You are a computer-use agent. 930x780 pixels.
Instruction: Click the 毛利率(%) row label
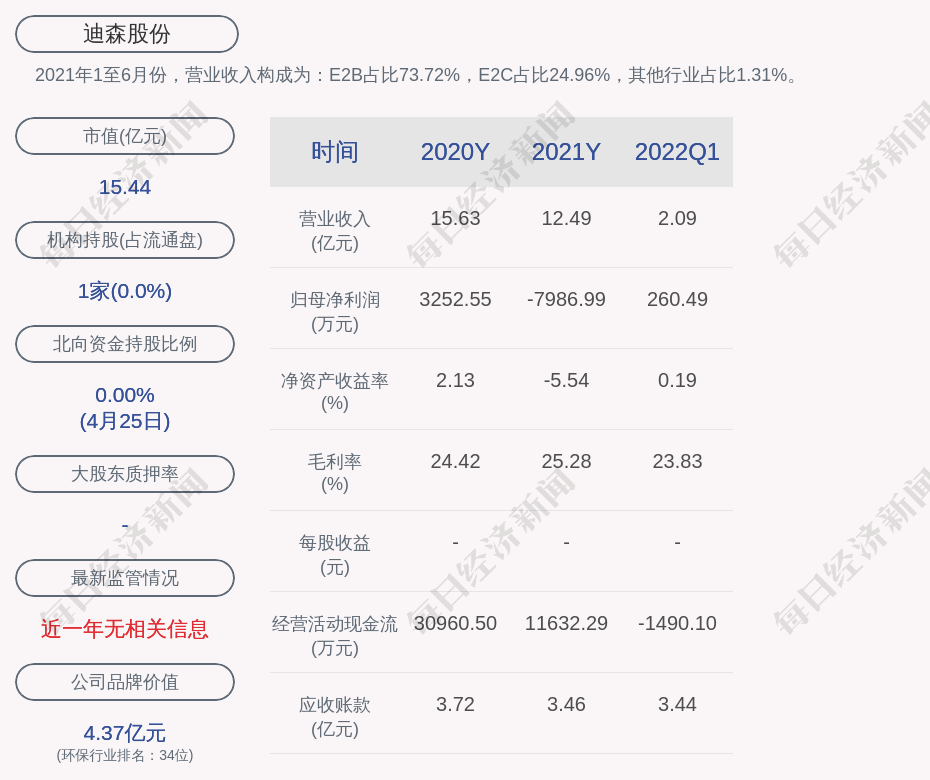335,473
